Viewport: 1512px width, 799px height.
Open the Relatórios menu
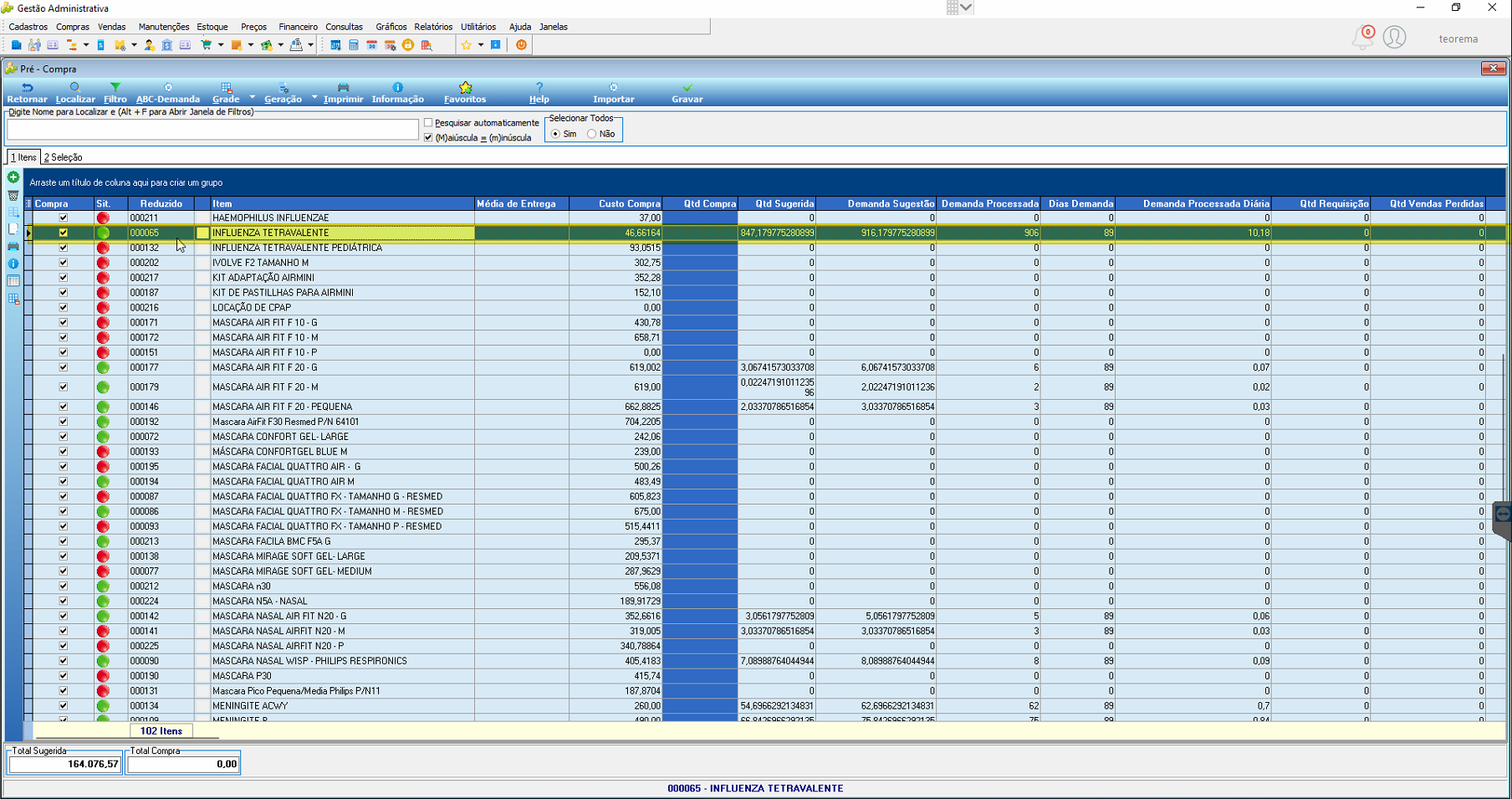[433, 27]
